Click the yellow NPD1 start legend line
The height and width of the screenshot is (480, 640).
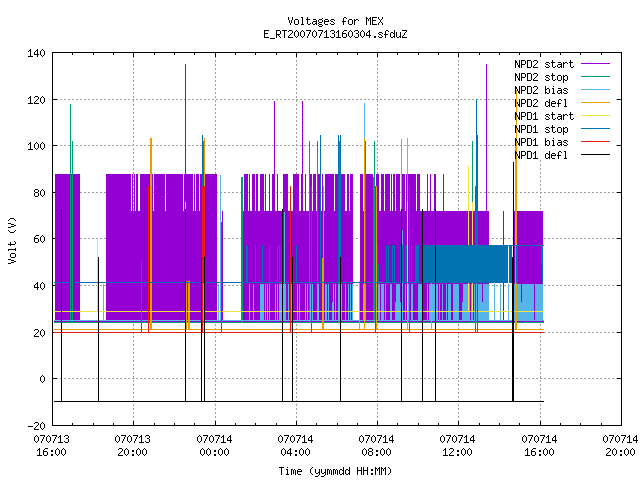point(596,116)
